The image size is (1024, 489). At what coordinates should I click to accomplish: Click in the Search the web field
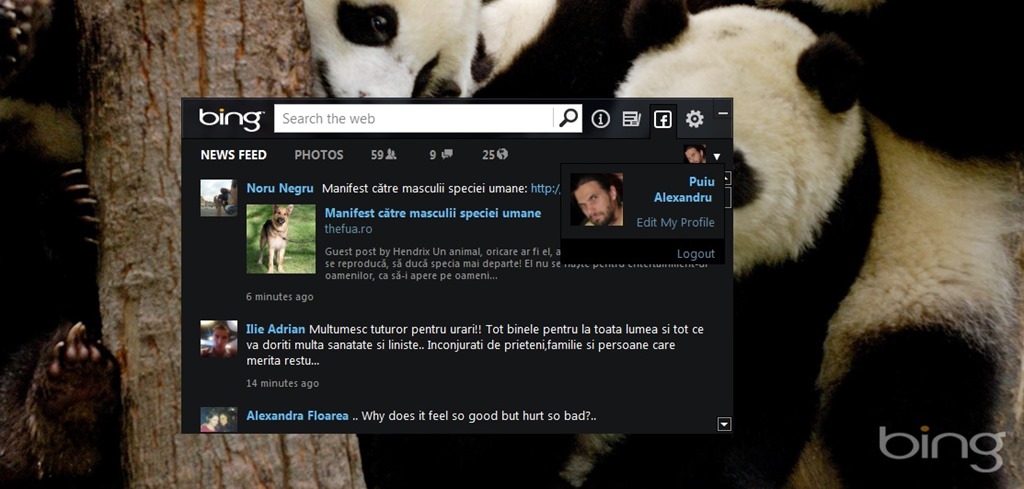[x=412, y=119]
